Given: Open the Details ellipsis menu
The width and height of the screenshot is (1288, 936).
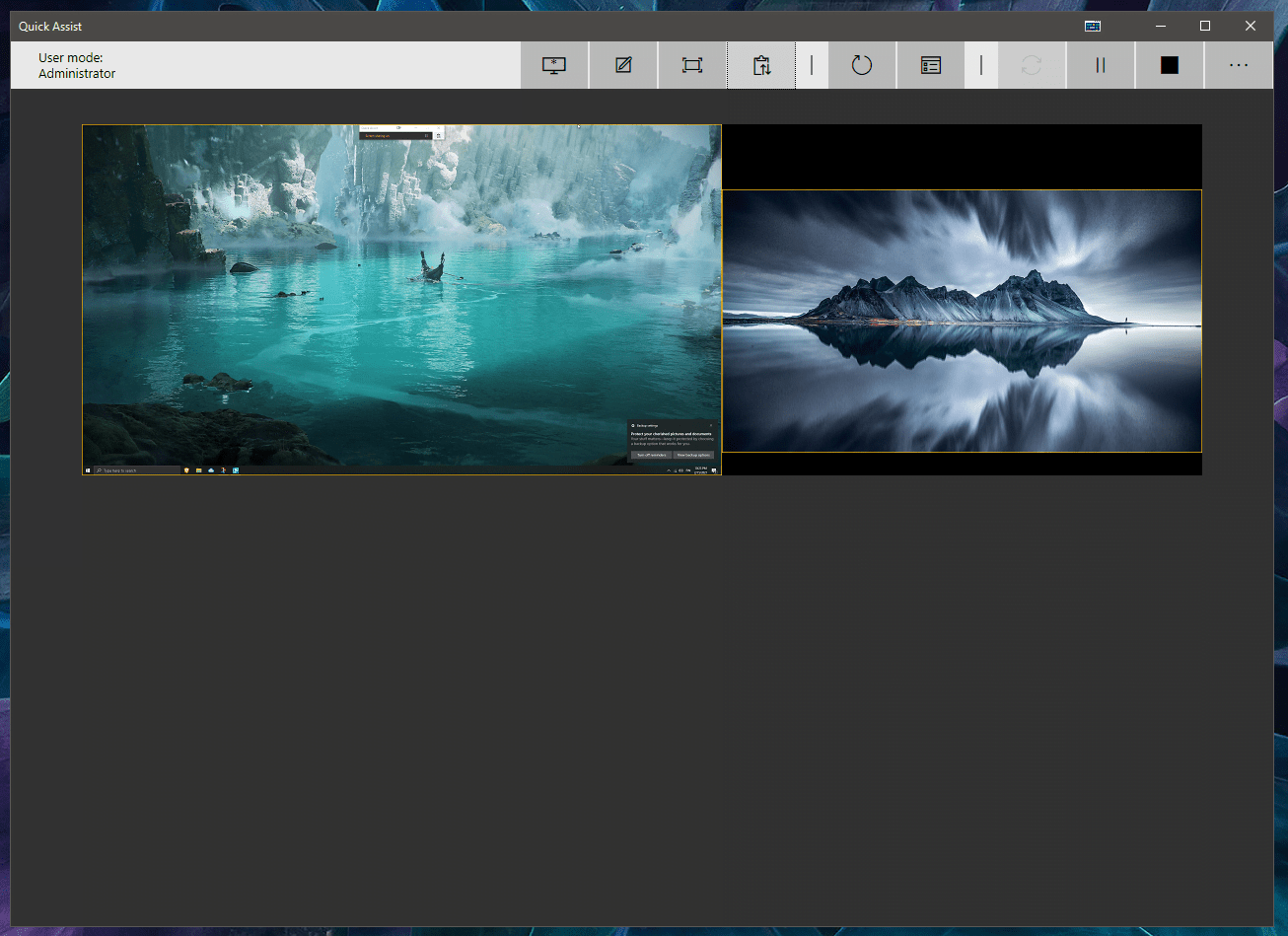Looking at the screenshot, I should [1239, 65].
